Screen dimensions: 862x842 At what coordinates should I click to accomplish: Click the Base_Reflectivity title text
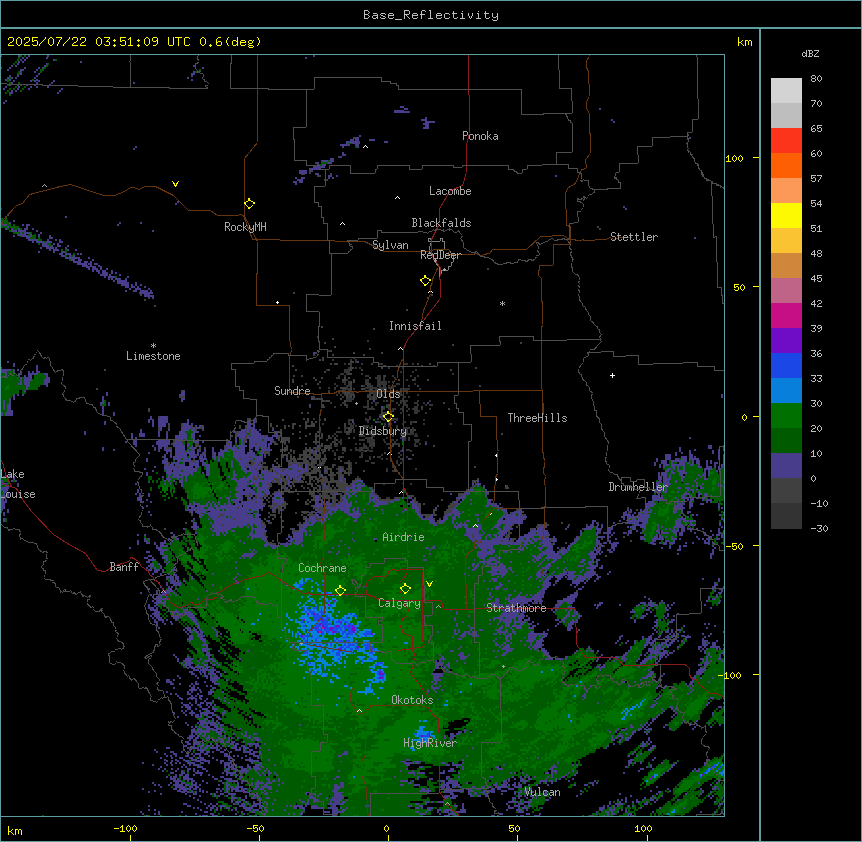(x=431, y=15)
